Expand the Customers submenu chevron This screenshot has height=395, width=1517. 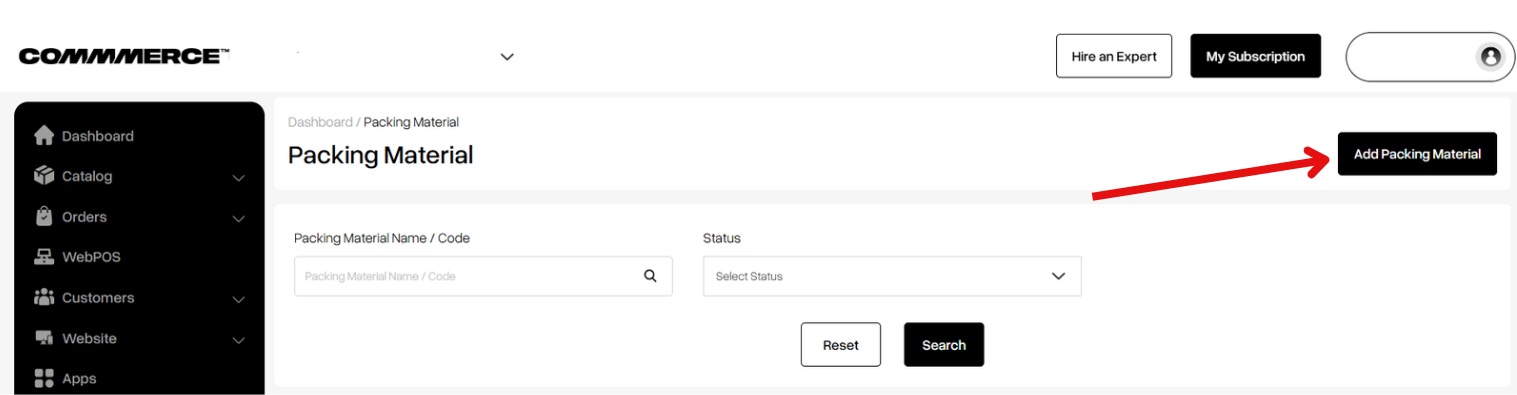pyautogui.click(x=238, y=299)
